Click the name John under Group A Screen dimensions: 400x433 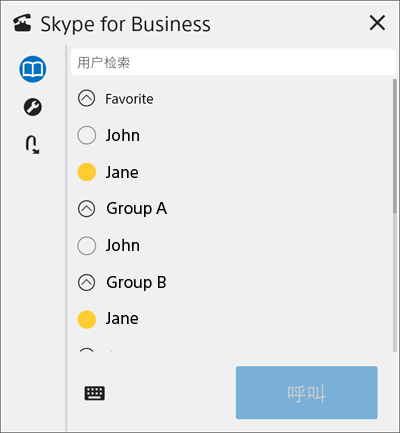123,246
